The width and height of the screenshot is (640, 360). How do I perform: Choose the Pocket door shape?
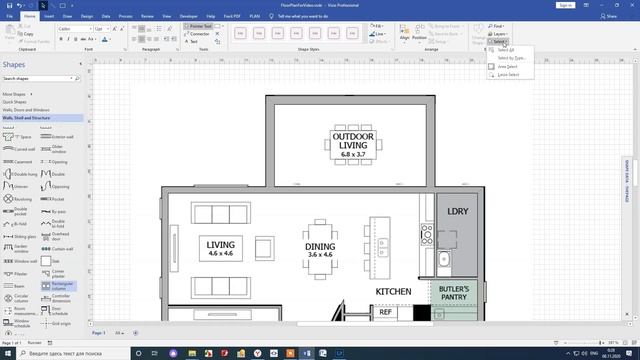coord(53,199)
